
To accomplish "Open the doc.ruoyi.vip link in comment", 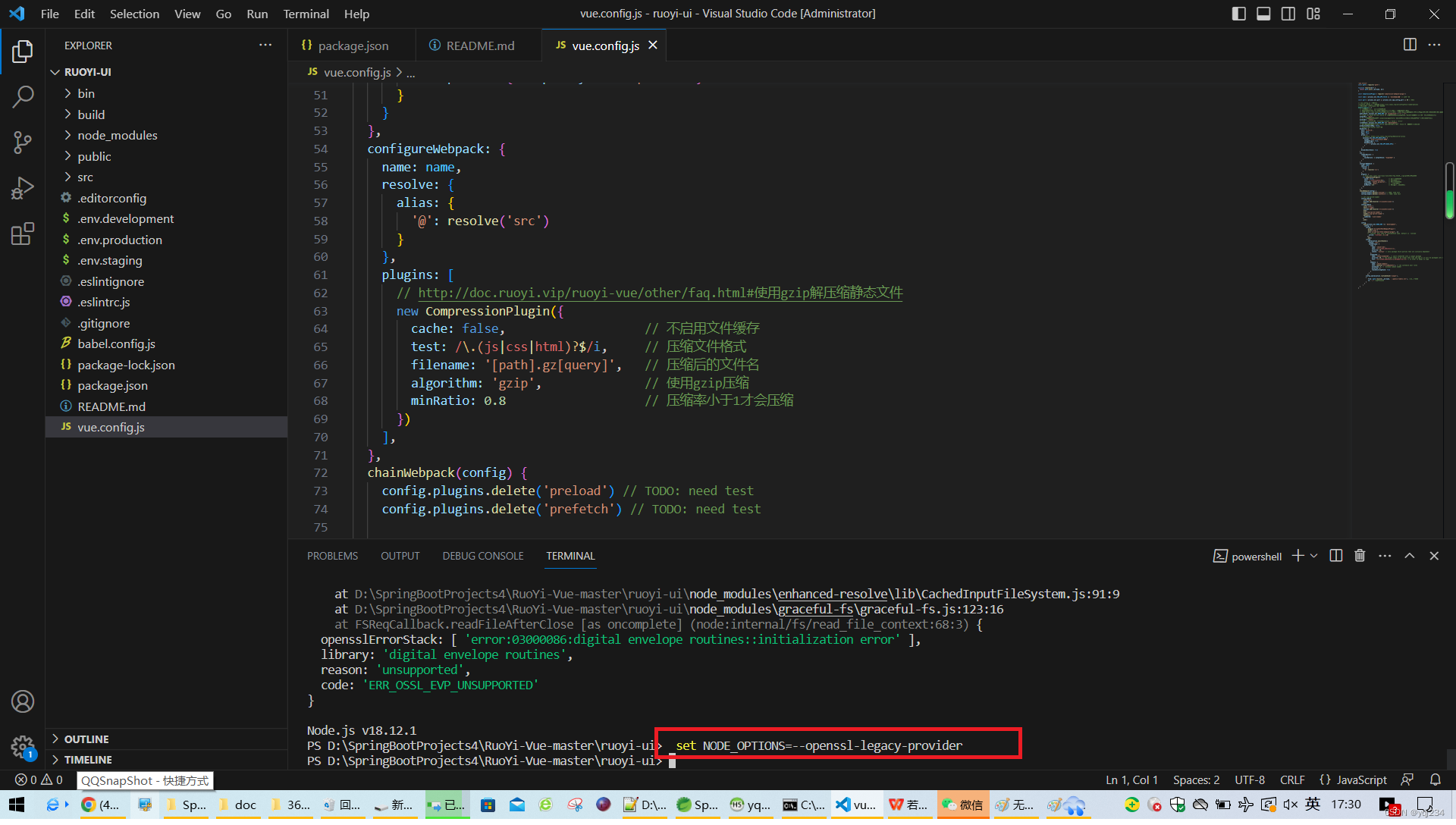I will pos(661,293).
